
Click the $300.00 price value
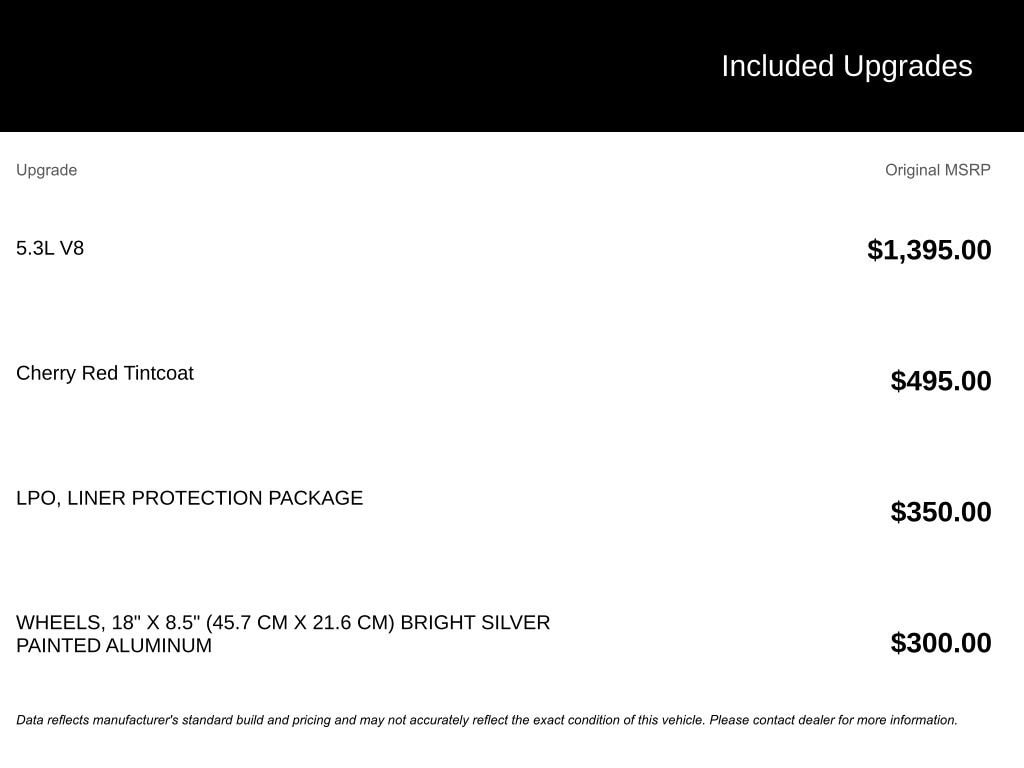[x=941, y=643]
